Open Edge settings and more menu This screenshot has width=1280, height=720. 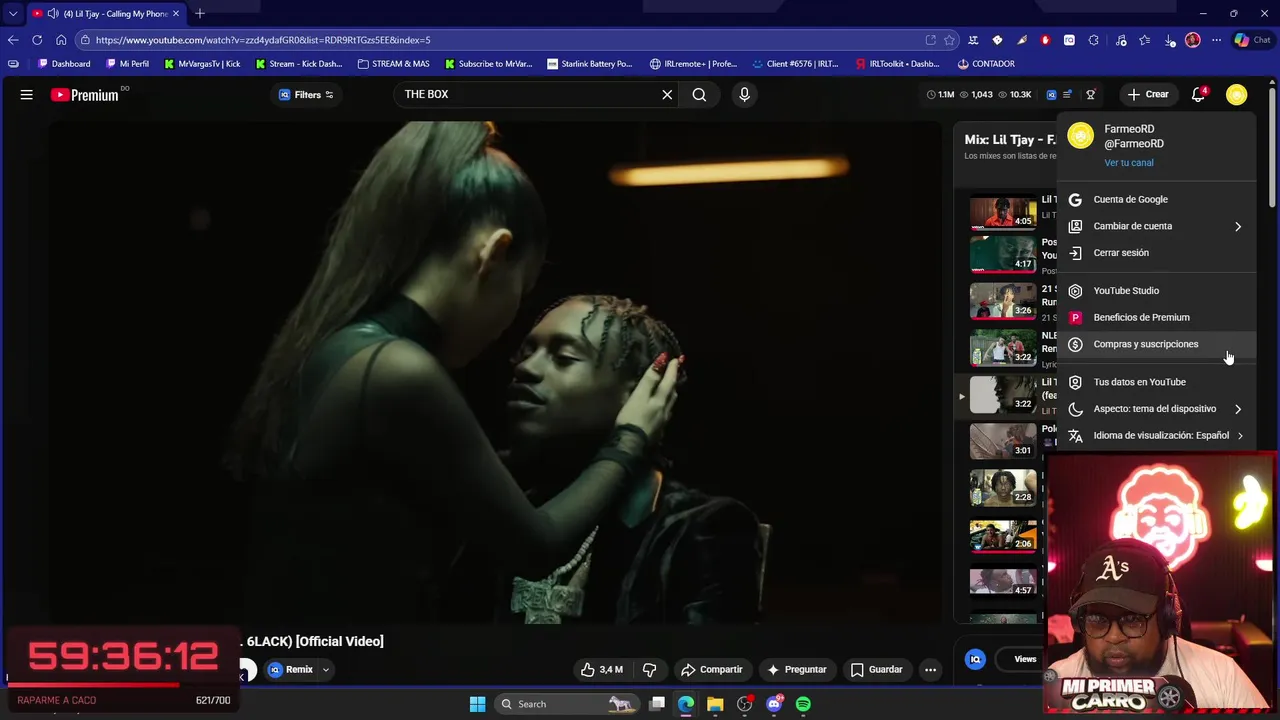click(1216, 40)
